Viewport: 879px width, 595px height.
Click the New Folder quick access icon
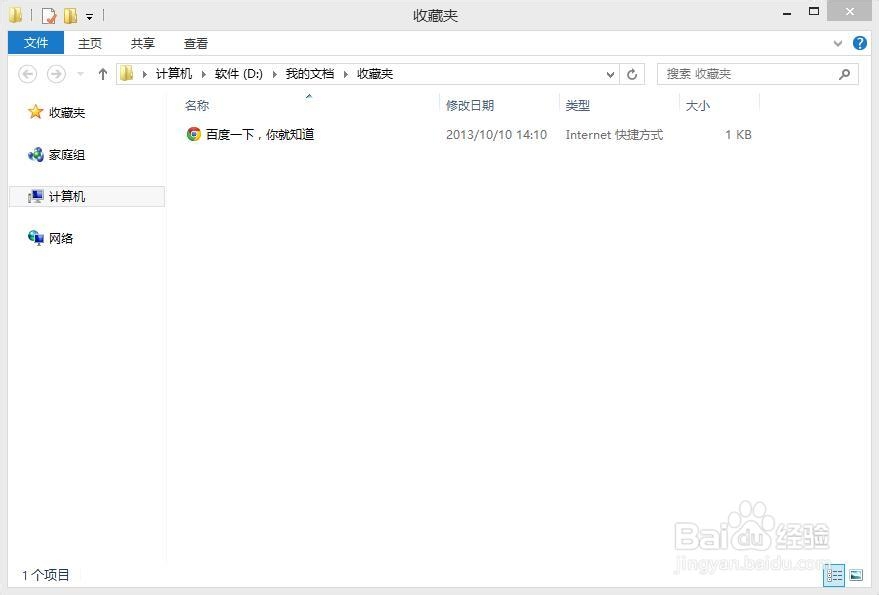(x=71, y=16)
